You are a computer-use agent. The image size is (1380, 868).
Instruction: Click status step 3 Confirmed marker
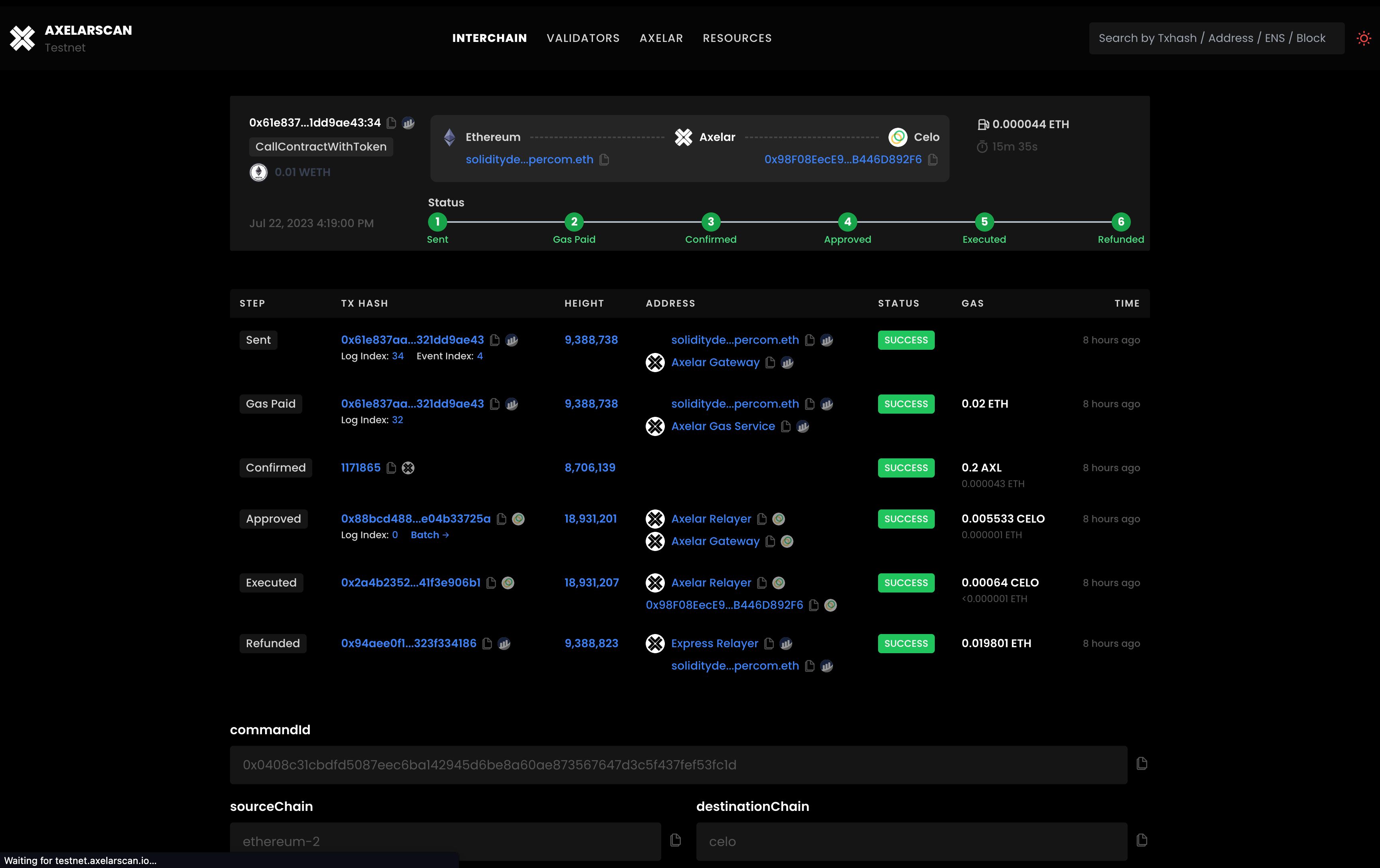click(x=711, y=222)
